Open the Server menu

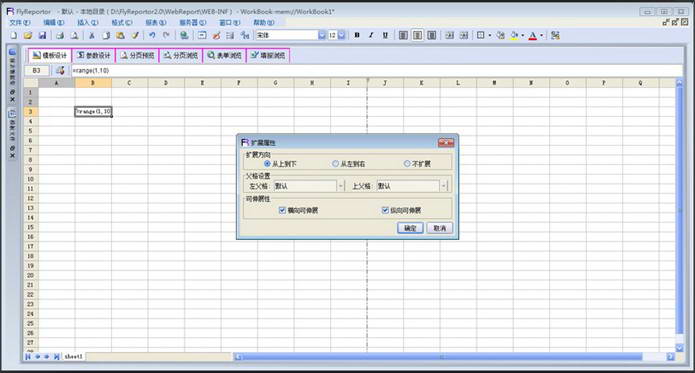click(193, 22)
